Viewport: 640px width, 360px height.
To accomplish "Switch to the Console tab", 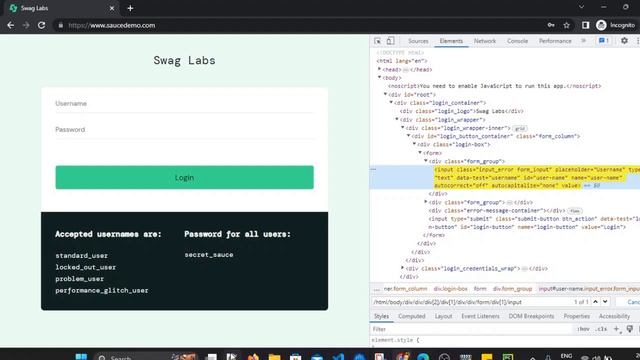I will click(517, 41).
